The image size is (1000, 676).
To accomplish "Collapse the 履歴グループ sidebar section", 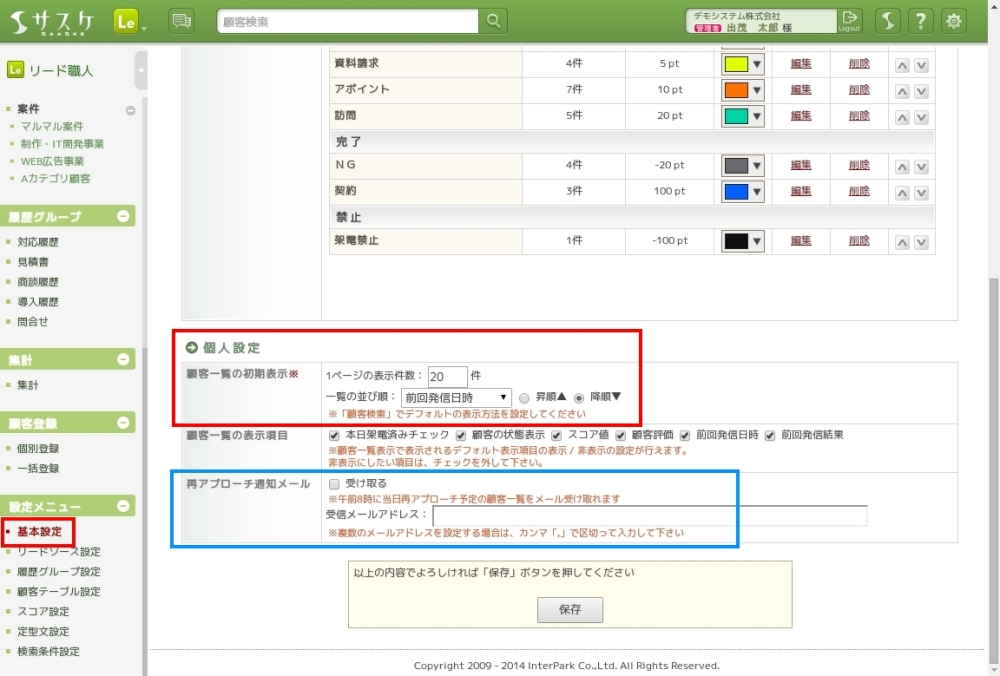I will click(123, 216).
